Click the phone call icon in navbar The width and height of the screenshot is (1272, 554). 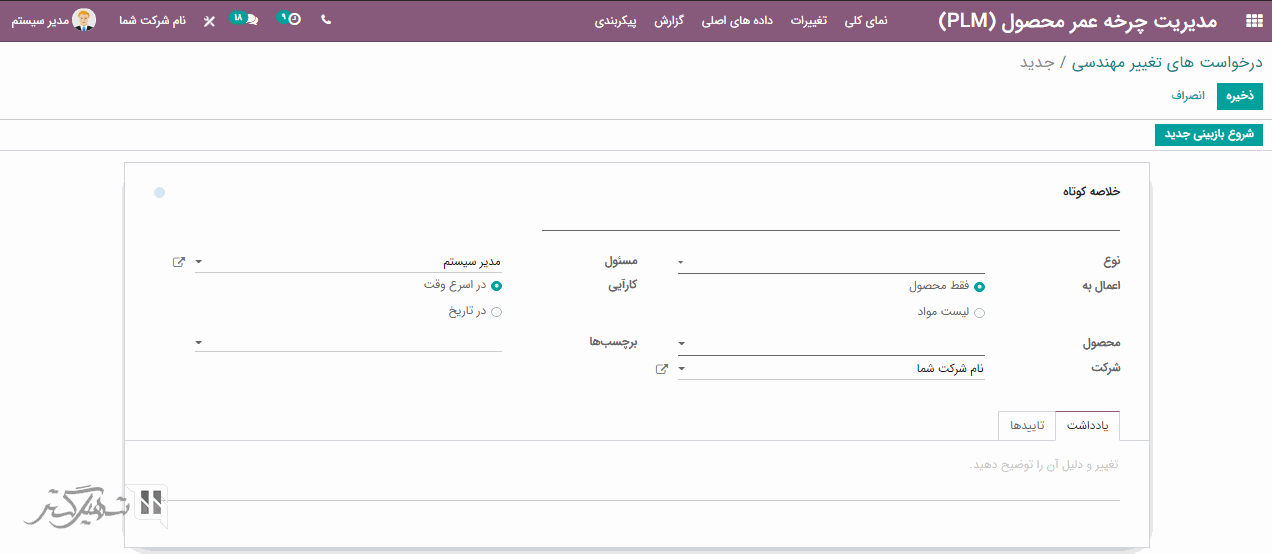(x=326, y=20)
